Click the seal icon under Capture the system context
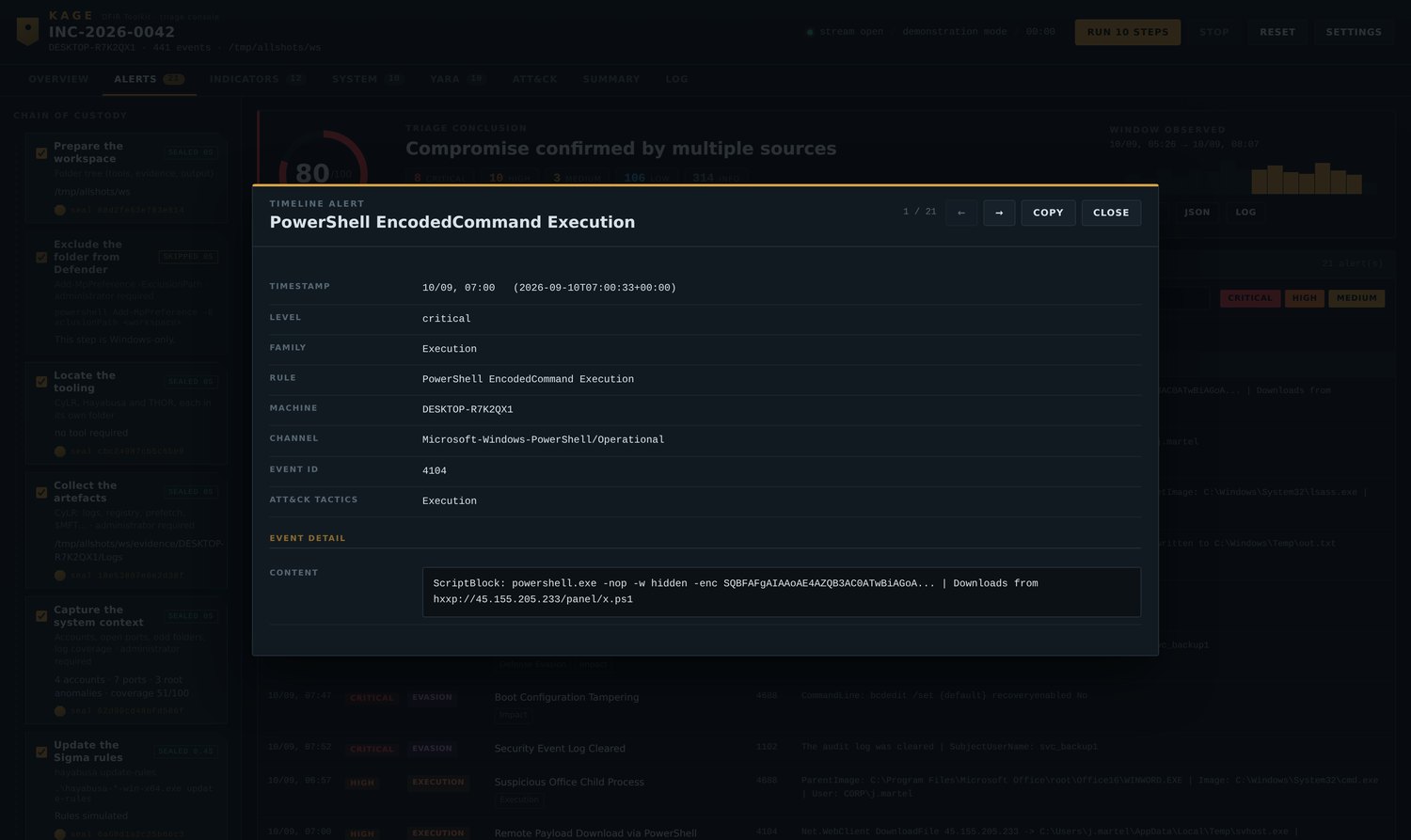This screenshot has width=1411, height=840. (60, 710)
